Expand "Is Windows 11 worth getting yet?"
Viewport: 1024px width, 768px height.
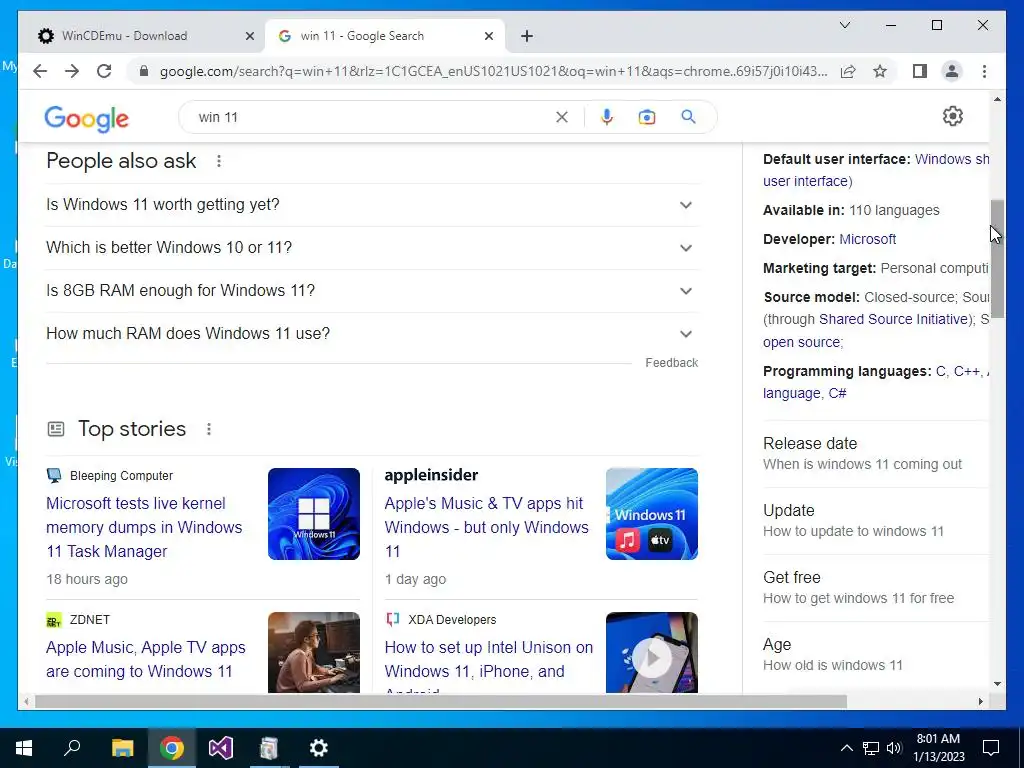tap(372, 204)
